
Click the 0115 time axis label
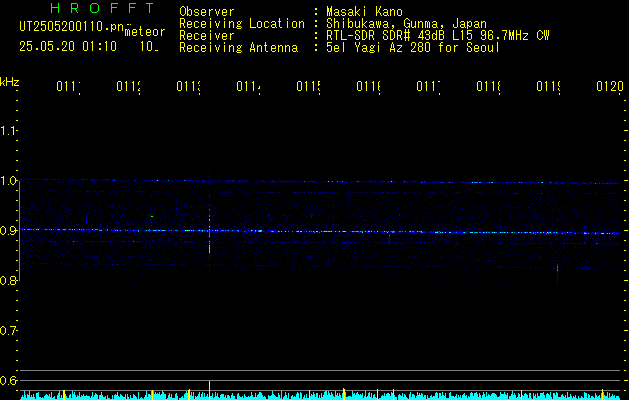308,86
